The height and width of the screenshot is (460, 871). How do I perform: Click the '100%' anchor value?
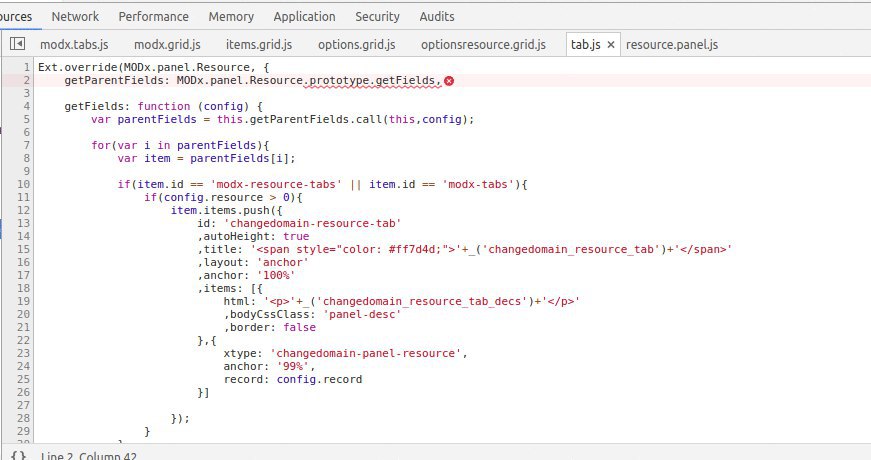(x=276, y=276)
